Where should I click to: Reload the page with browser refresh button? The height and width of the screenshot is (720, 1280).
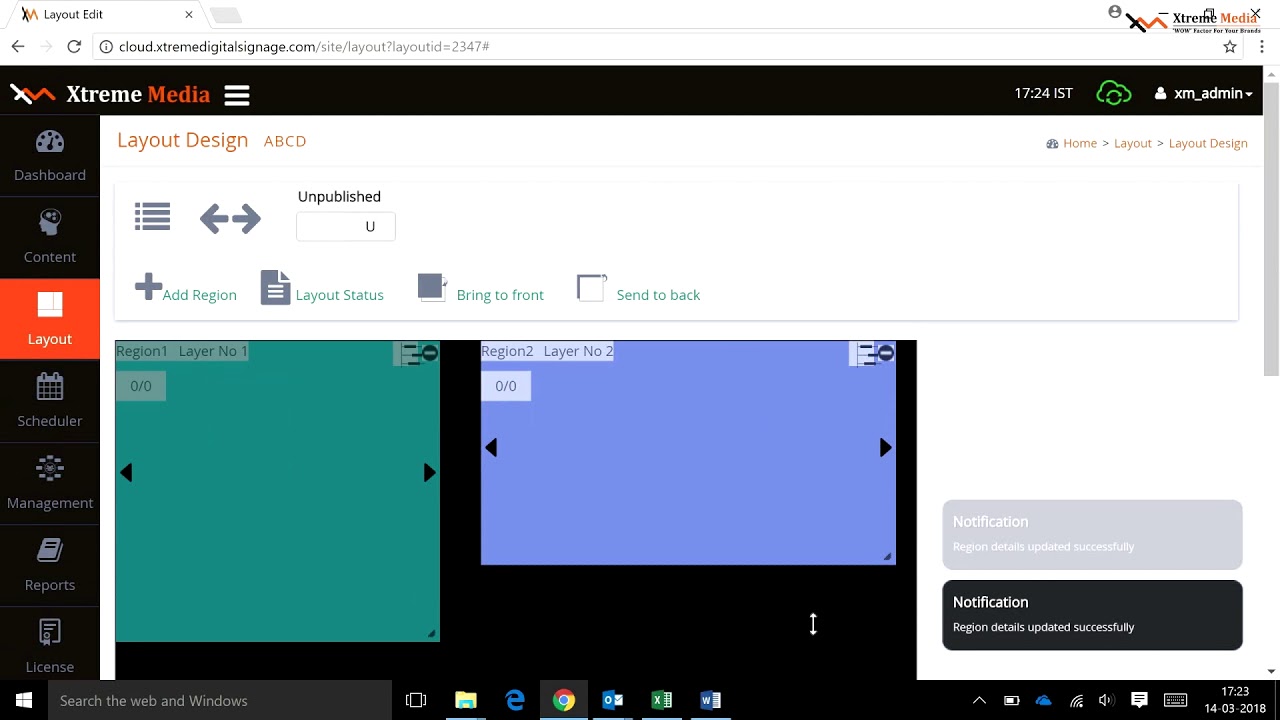click(x=74, y=47)
